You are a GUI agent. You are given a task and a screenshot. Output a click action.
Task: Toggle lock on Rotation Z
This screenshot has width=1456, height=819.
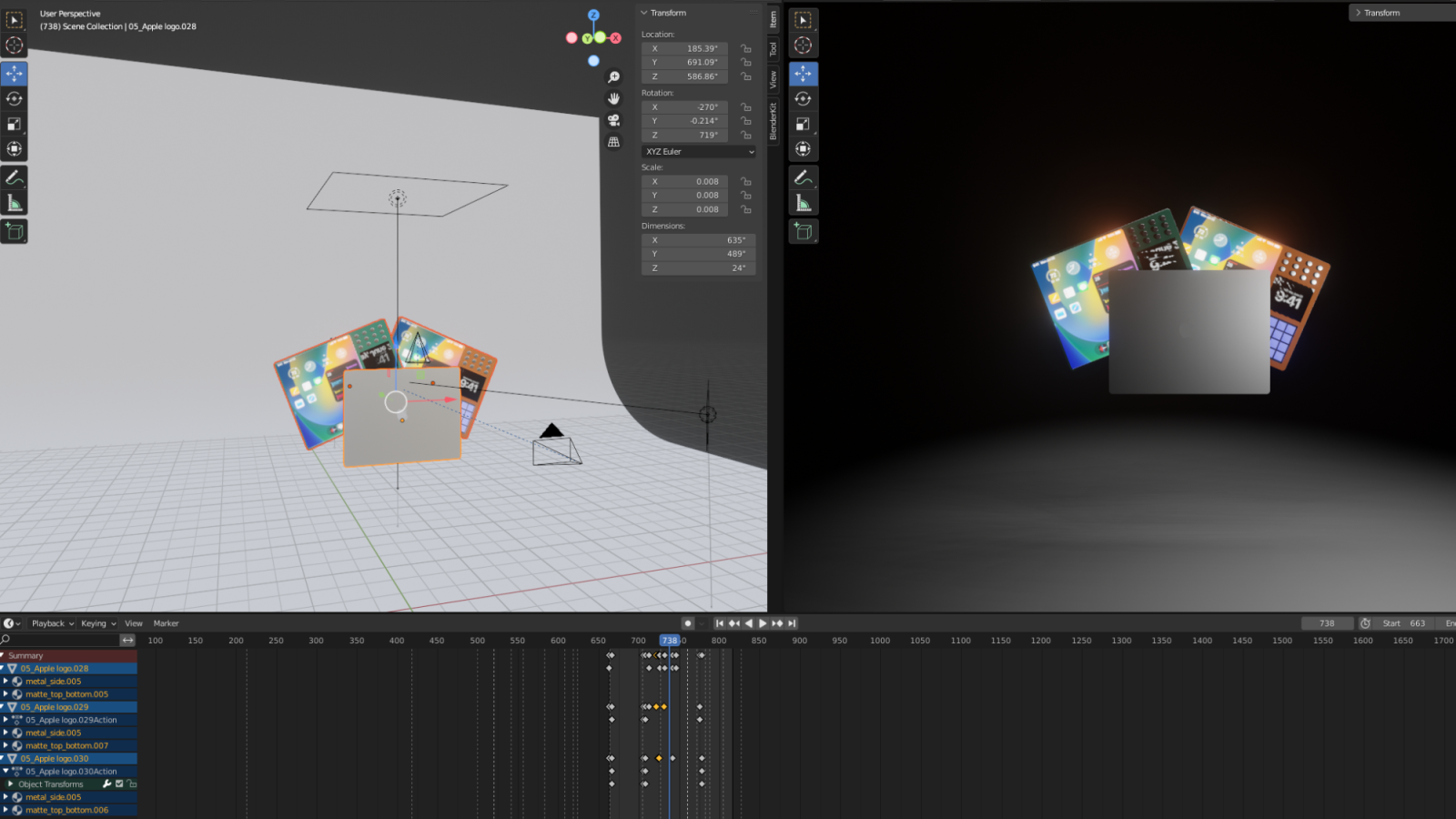pyautogui.click(x=746, y=135)
